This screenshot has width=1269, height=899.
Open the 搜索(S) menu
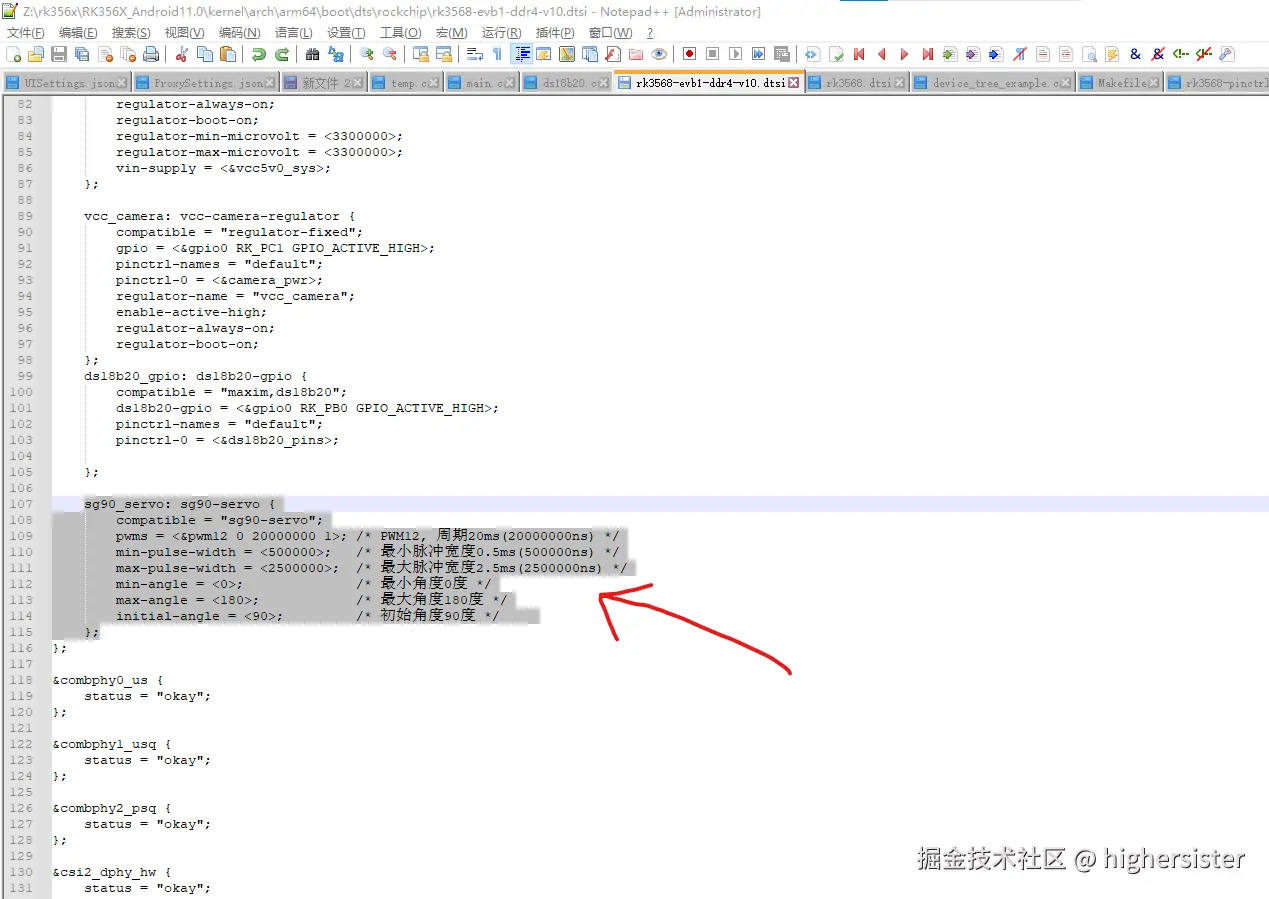(131, 33)
